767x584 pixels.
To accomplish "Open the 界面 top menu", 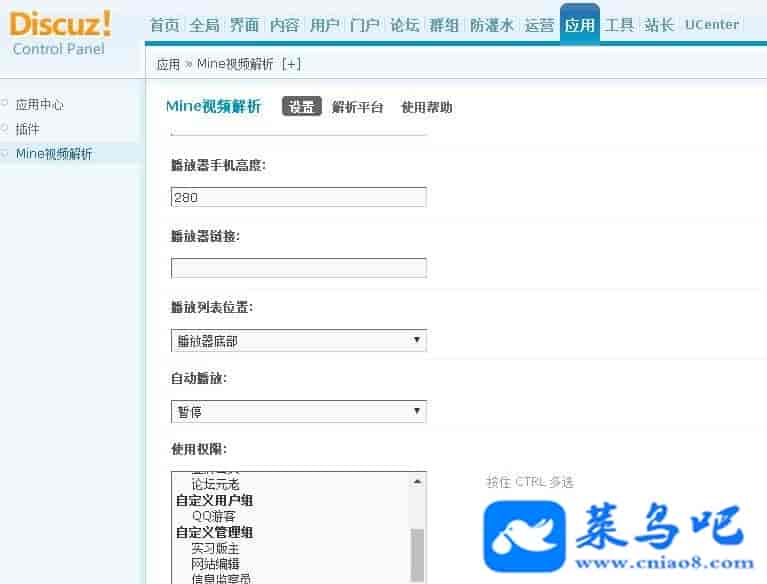I will point(245,24).
